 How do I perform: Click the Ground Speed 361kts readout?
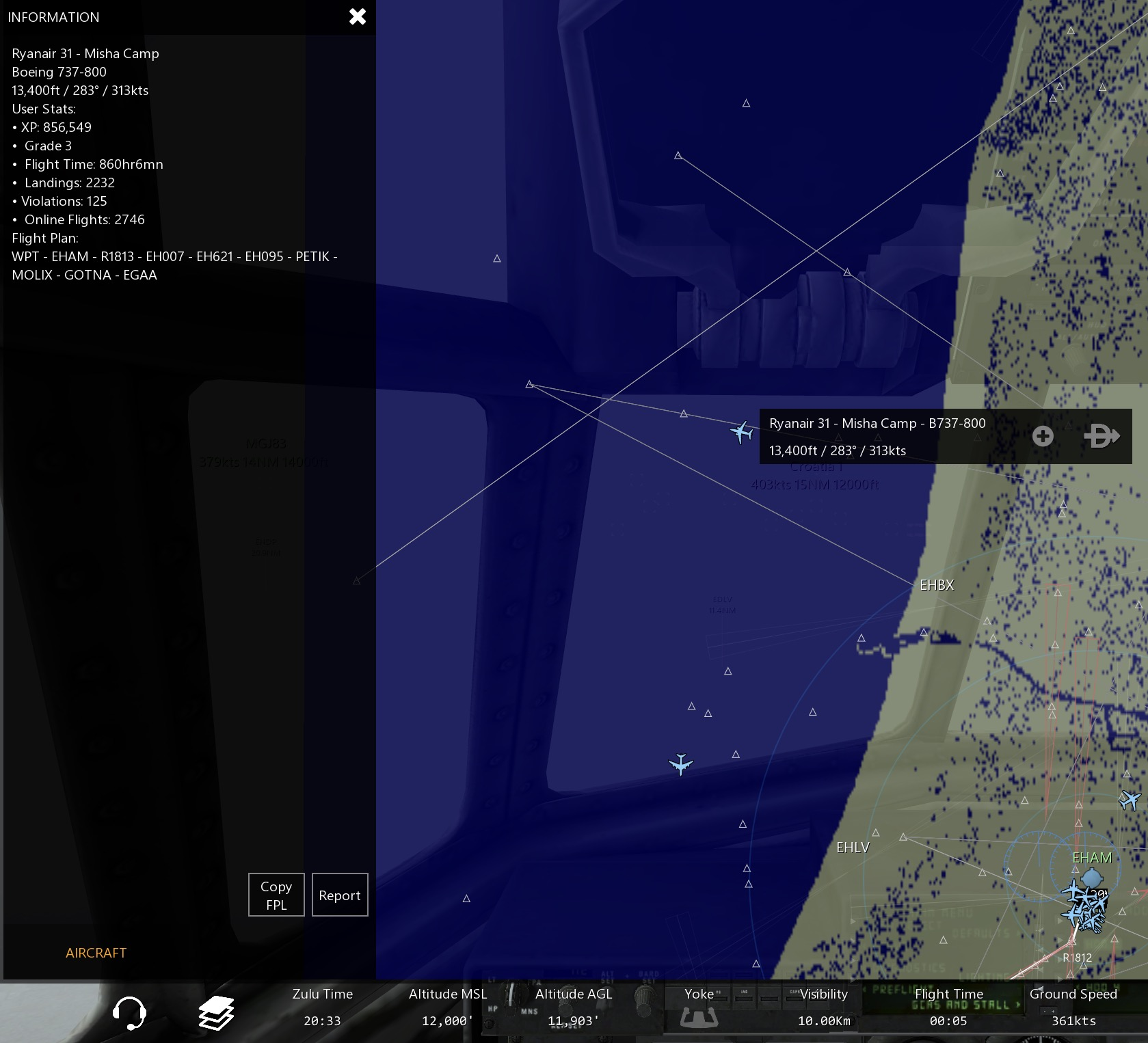pyautogui.click(x=1073, y=1007)
